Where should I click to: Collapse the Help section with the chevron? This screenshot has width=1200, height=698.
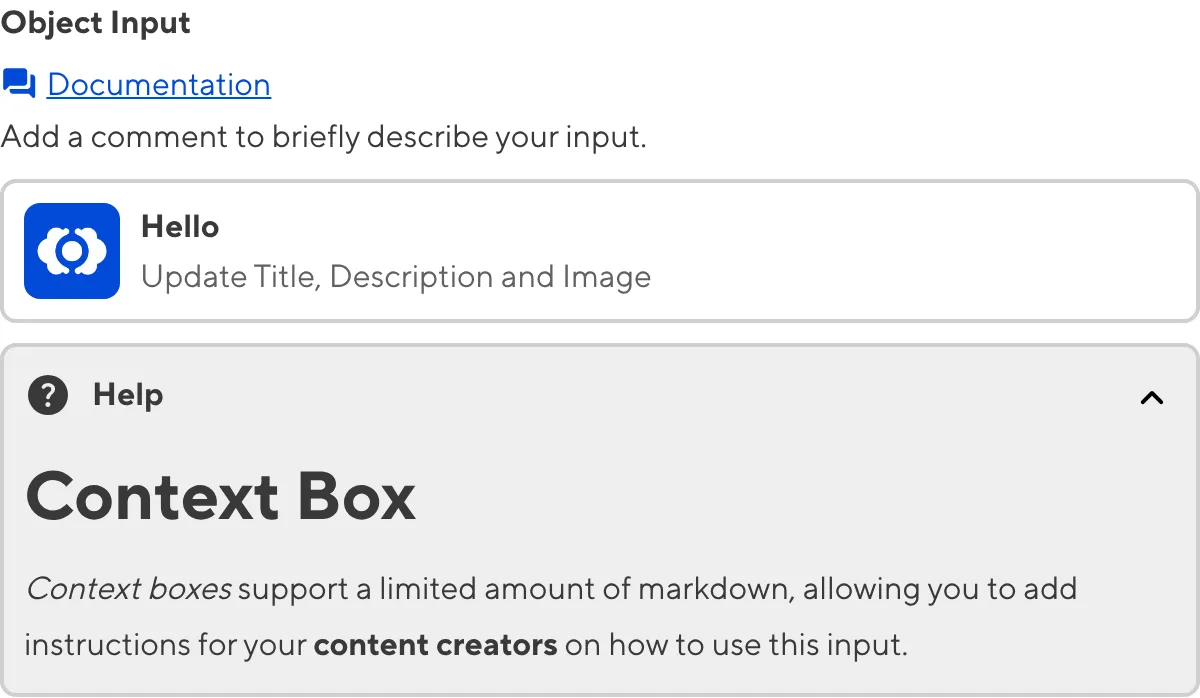click(x=1152, y=397)
